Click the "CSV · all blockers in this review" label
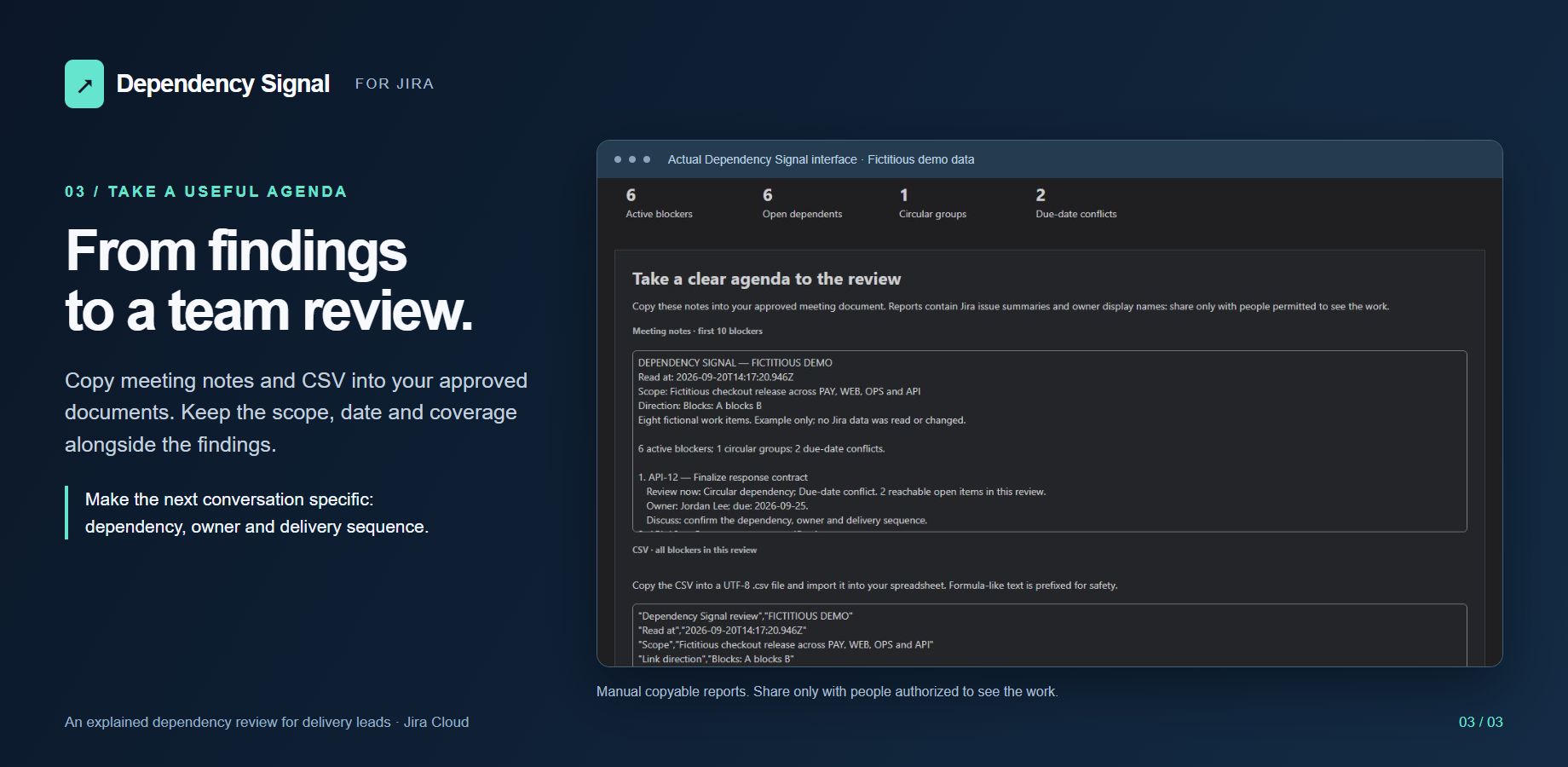The height and width of the screenshot is (767, 1568). (695, 550)
